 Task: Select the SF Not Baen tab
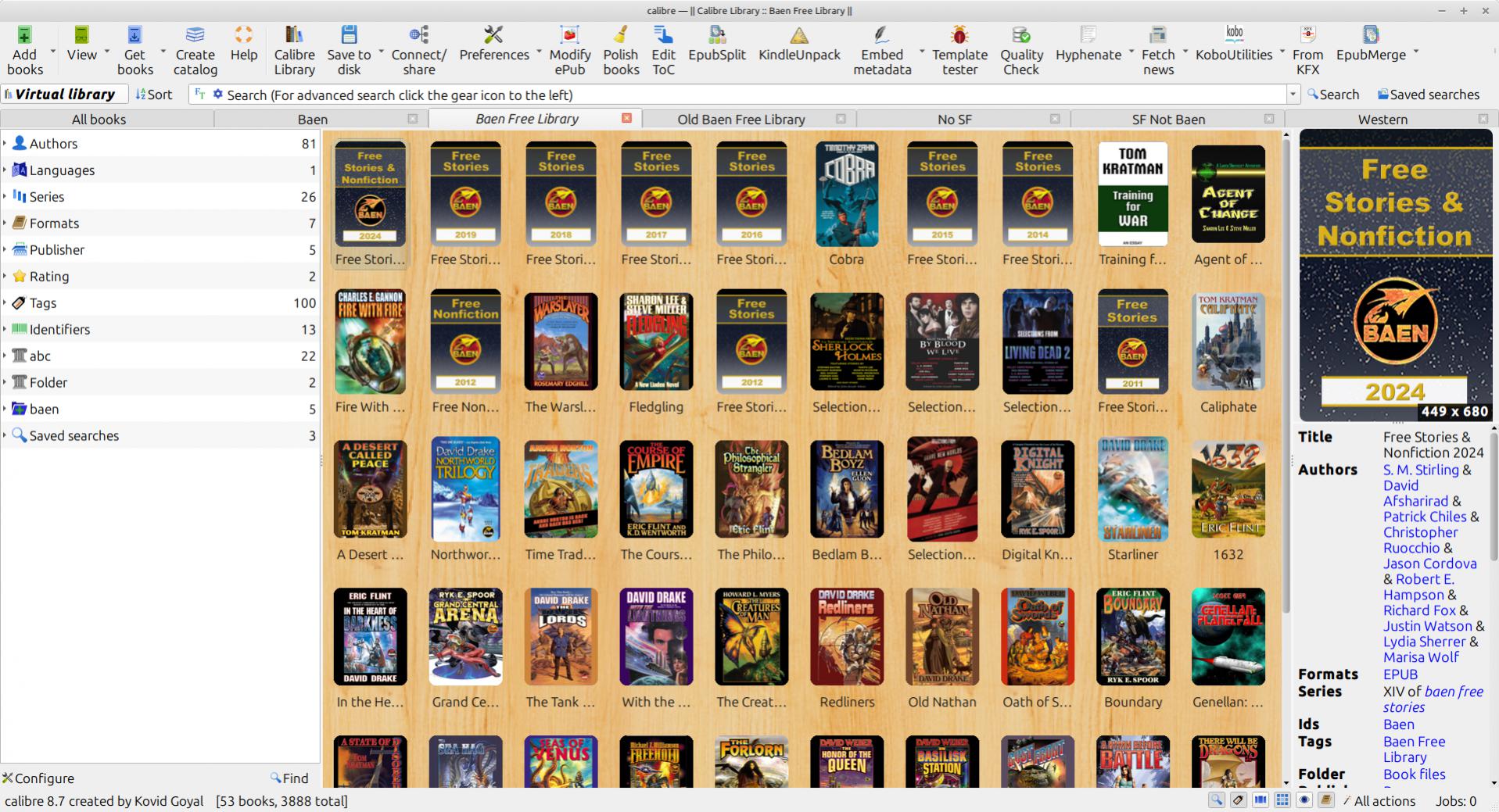1168,120
